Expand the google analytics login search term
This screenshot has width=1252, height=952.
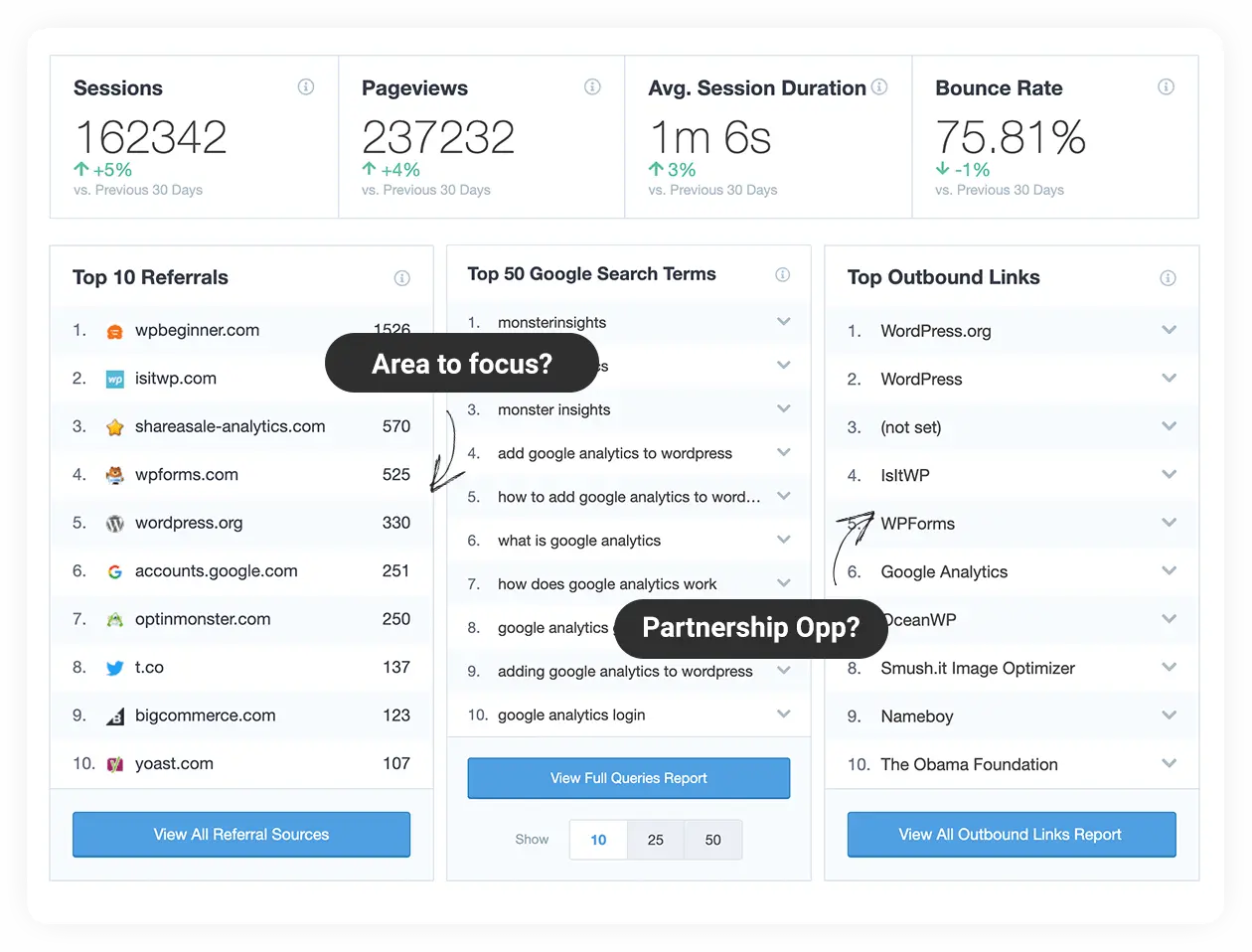pyautogui.click(x=783, y=714)
